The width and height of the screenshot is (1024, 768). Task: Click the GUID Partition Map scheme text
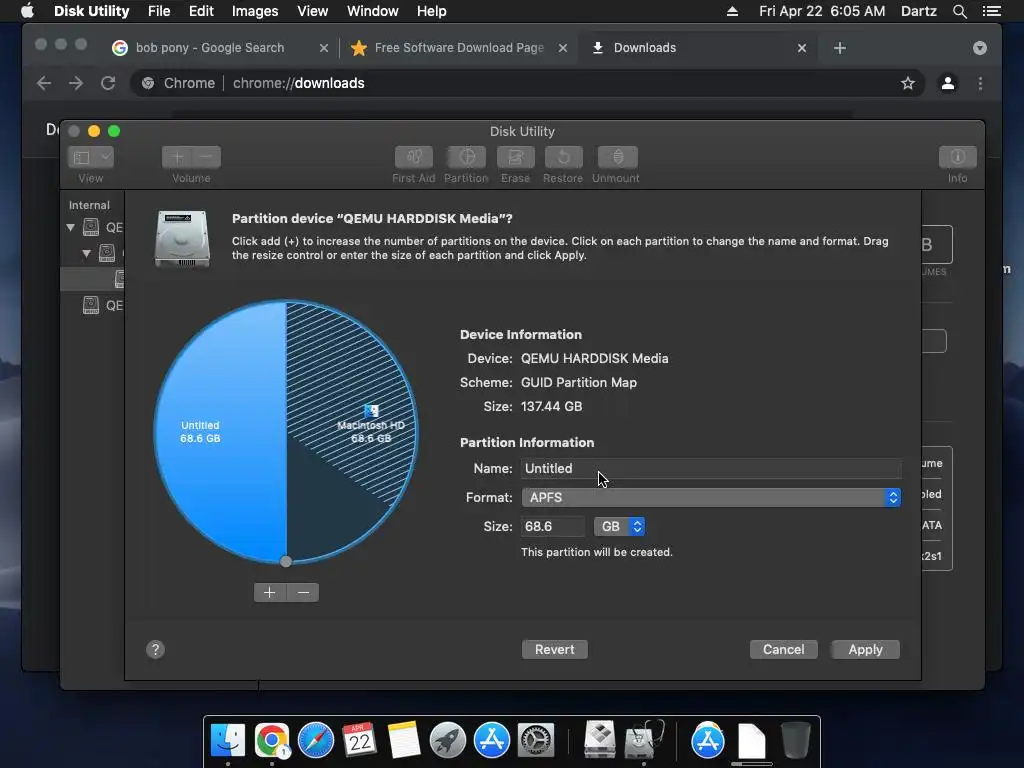click(x=579, y=383)
